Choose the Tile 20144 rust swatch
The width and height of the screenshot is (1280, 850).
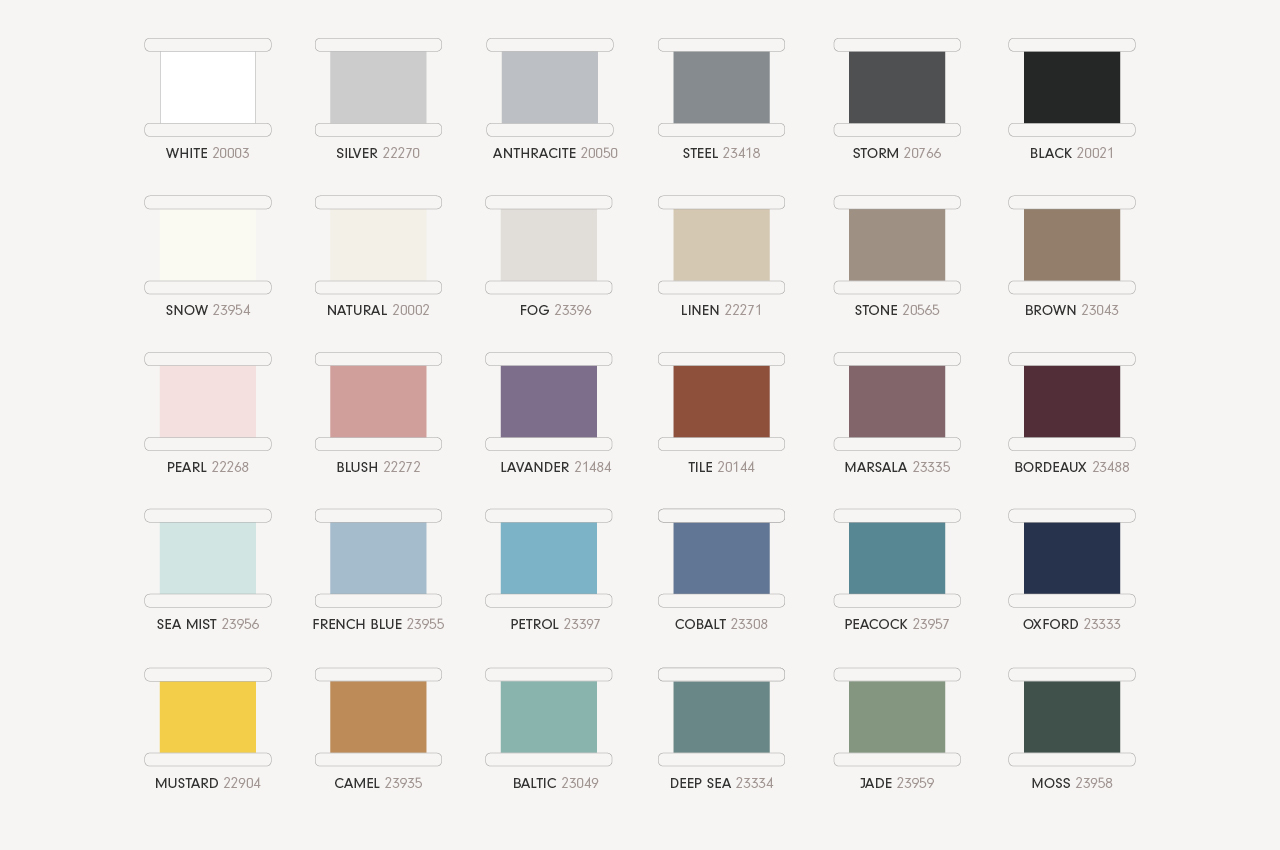721,402
